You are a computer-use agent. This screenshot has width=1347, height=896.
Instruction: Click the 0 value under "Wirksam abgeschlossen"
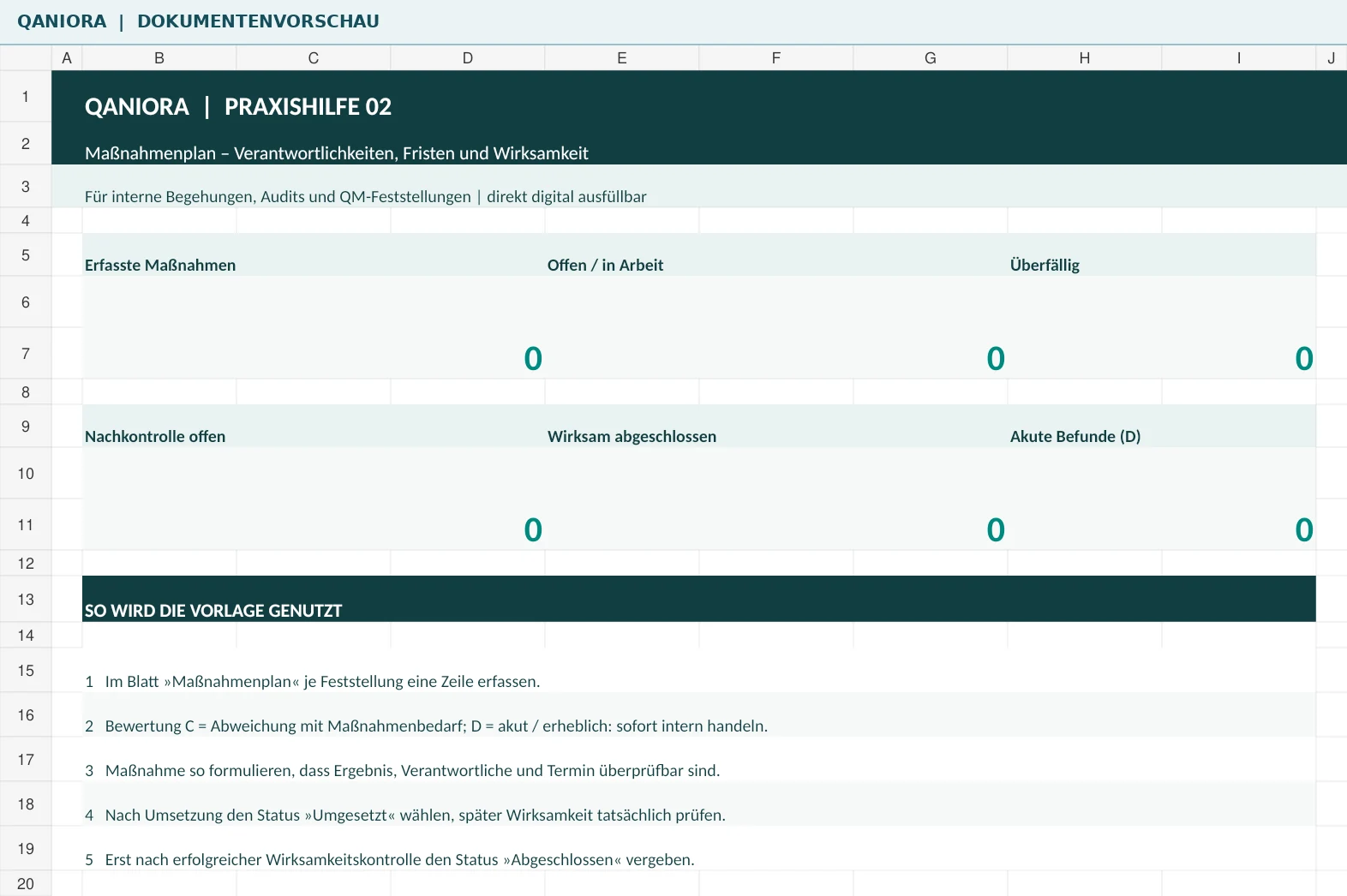click(996, 529)
